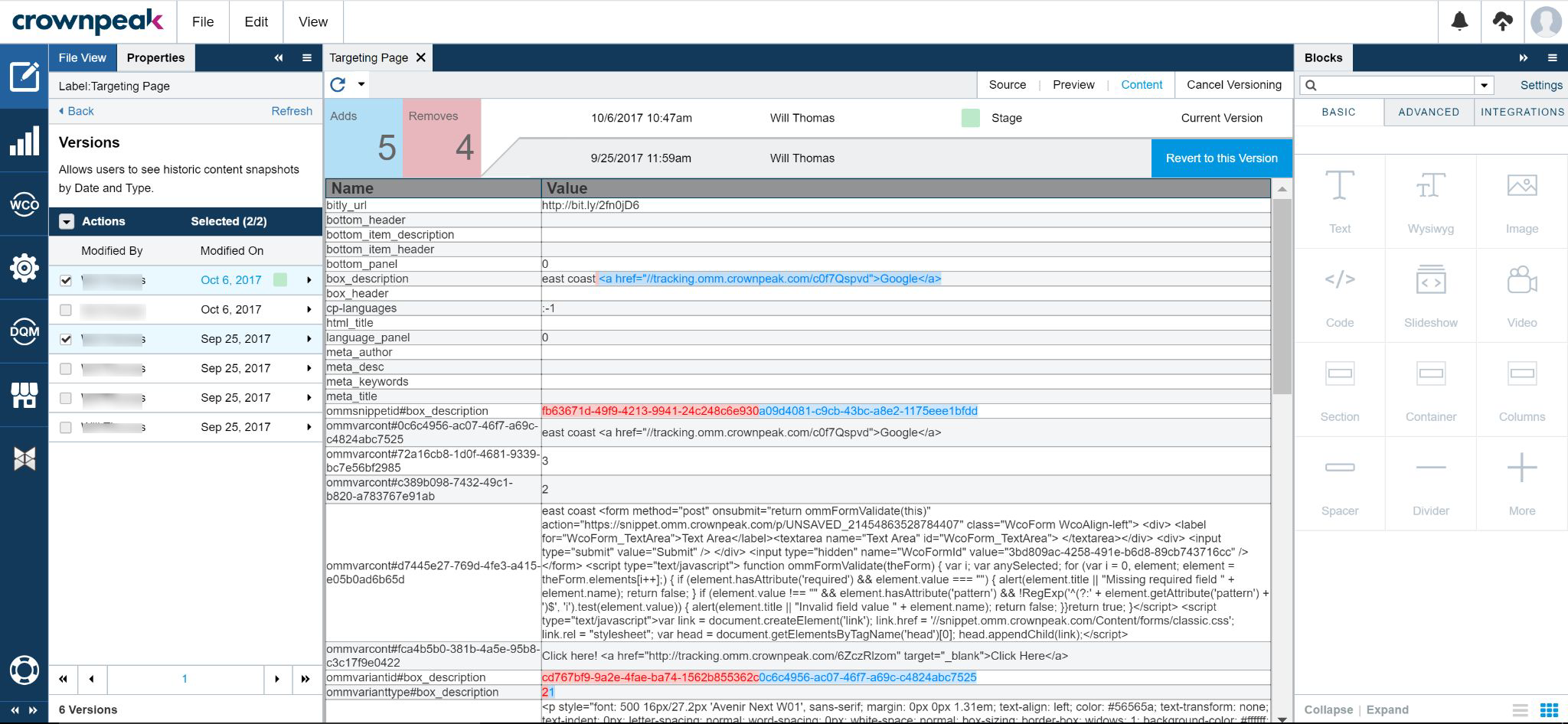Click Collapse at bottom of Blocks panel
The width and height of the screenshot is (1568, 724).
(x=1328, y=709)
